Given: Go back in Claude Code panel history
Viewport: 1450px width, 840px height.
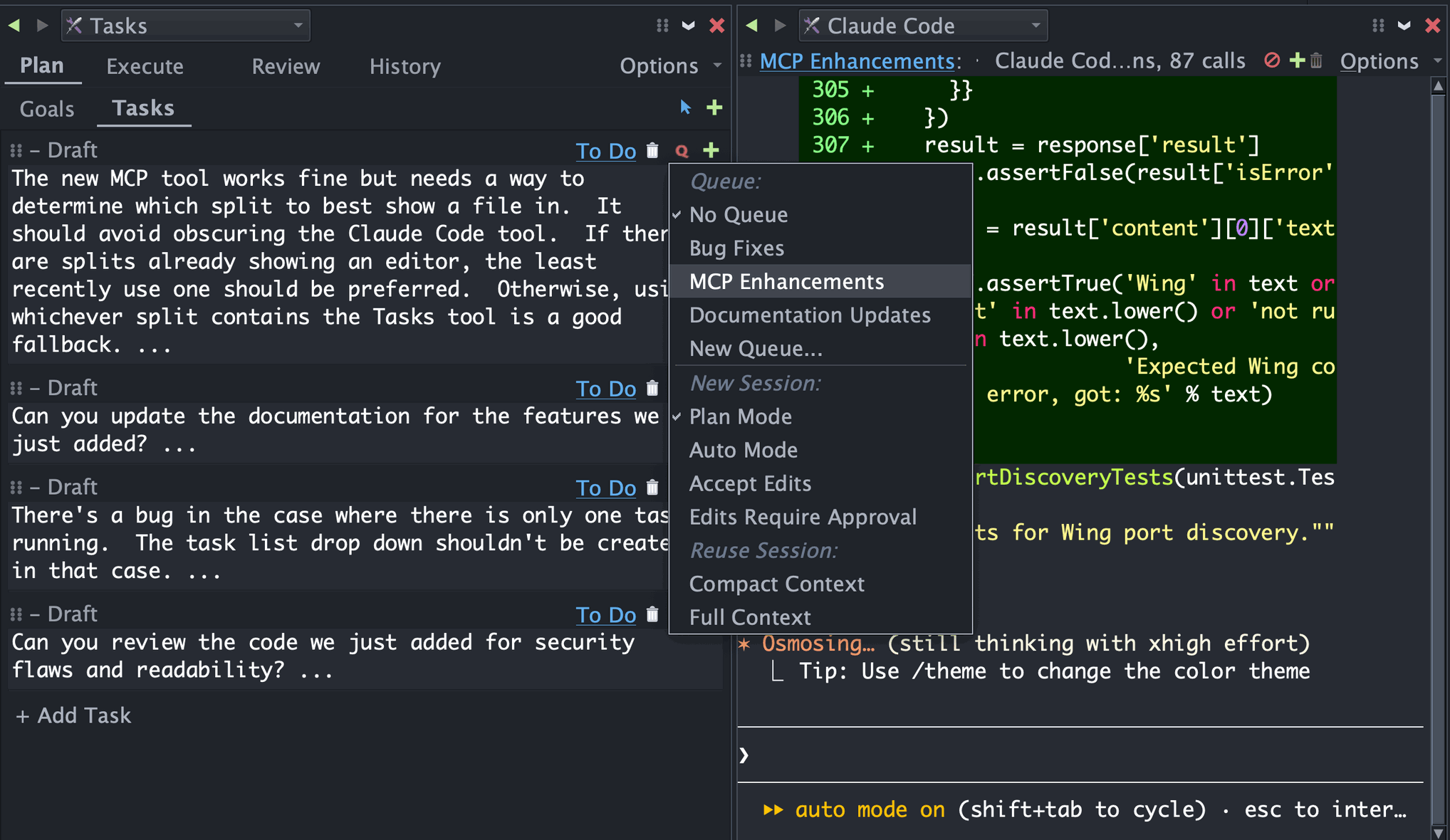Looking at the screenshot, I should point(751,26).
